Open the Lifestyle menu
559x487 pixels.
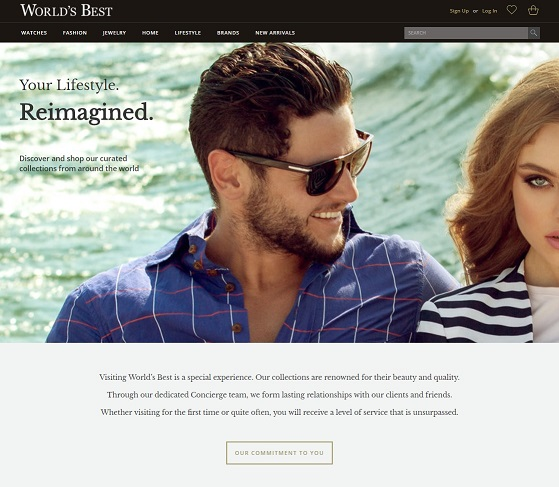[x=188, y=33]
